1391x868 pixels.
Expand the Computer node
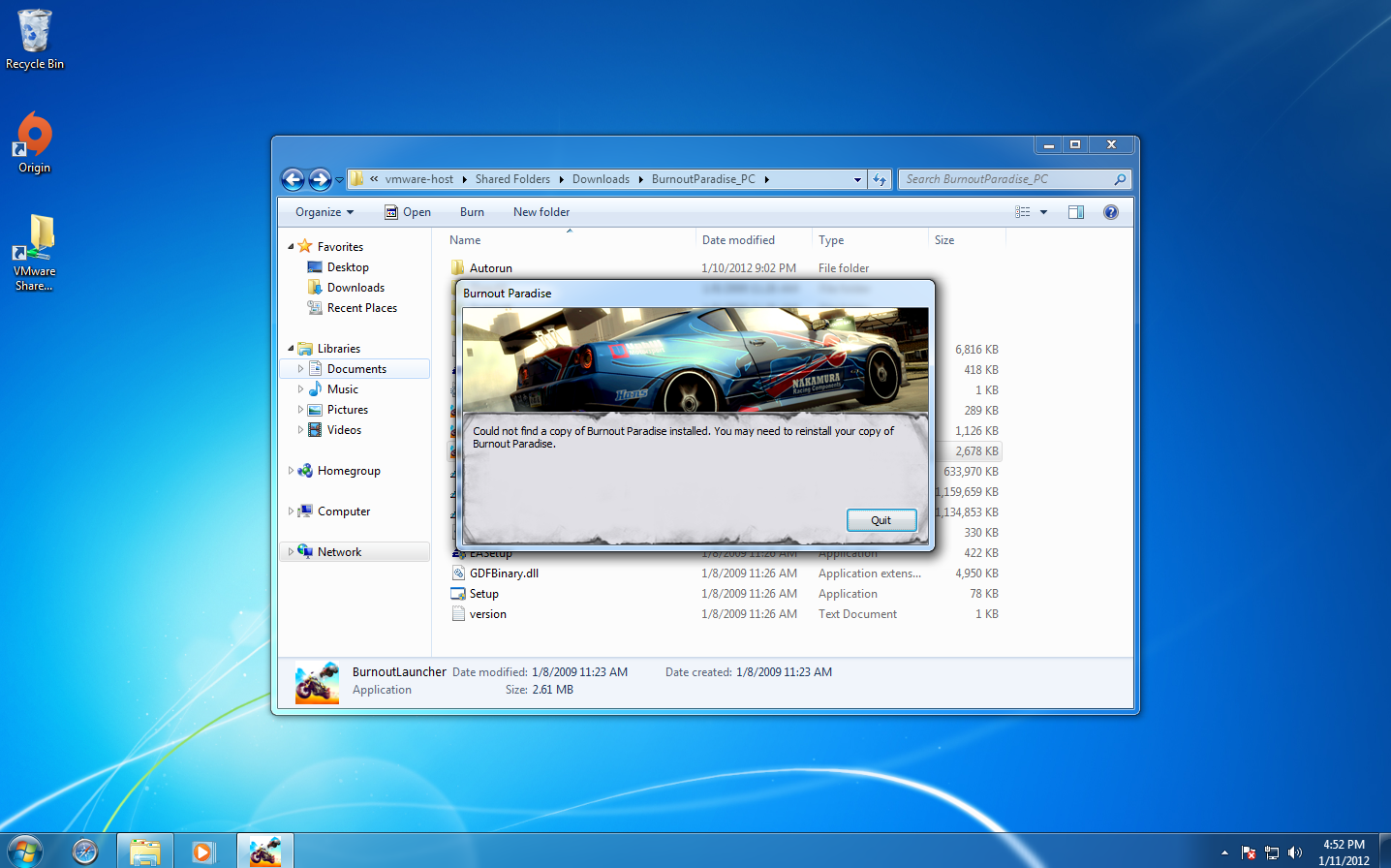[291, 511]
